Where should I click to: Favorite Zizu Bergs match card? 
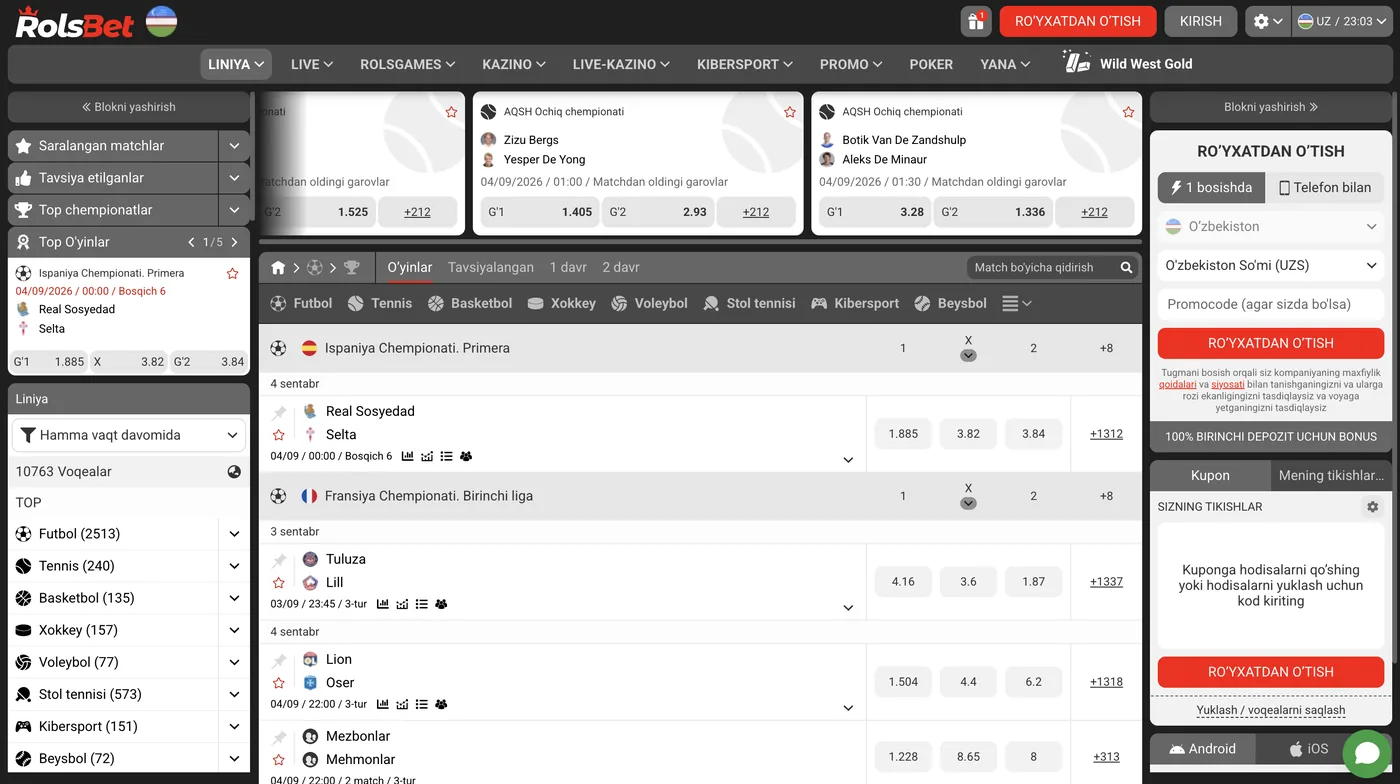pos(790,112)
